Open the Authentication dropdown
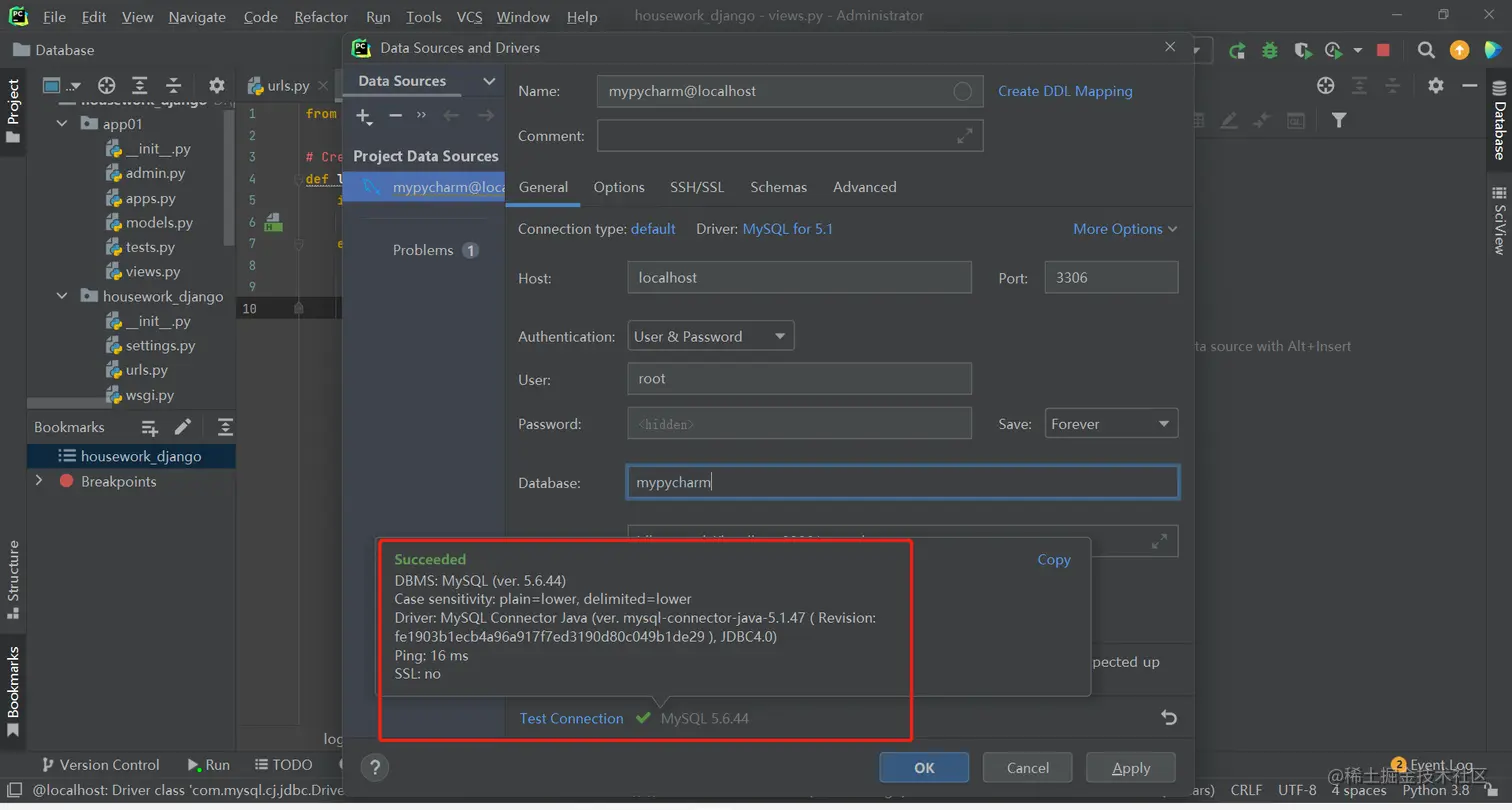The image size is (1512, 810). point(711,336)
